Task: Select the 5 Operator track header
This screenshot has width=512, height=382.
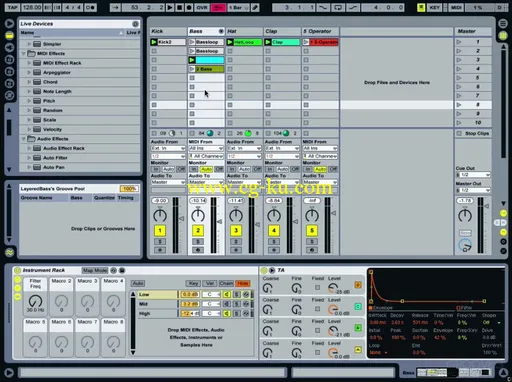Action: point(320,31)
